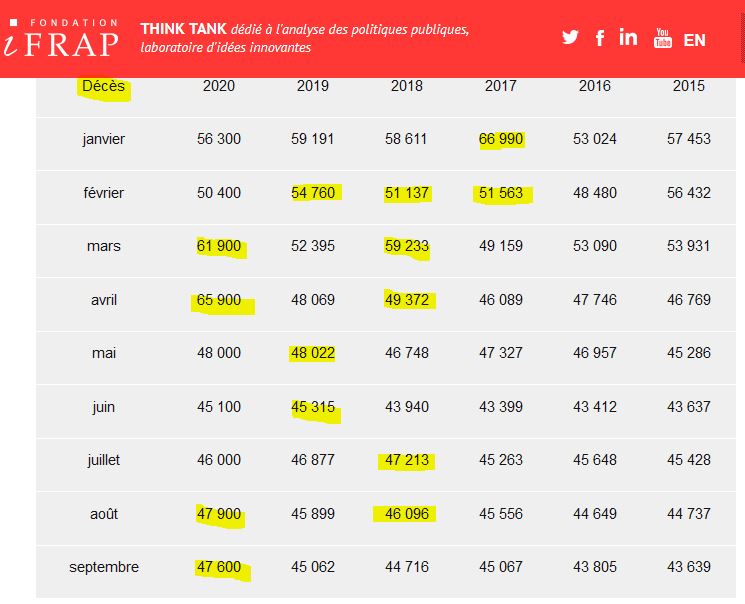The height and width of the screenshot is (604, 745).
Task: Click the 2020 column header
Action: click(219, 86)
